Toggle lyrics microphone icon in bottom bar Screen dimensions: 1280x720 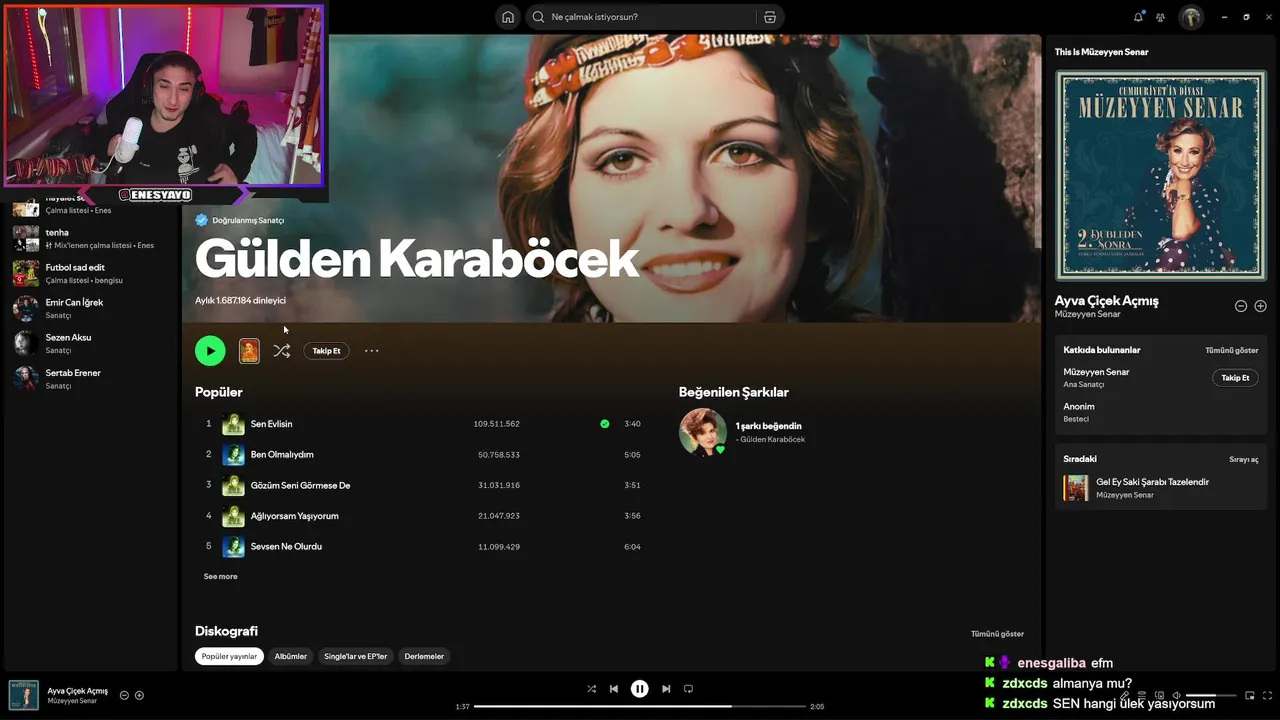pyautogui.click(x=1125, y=695)
